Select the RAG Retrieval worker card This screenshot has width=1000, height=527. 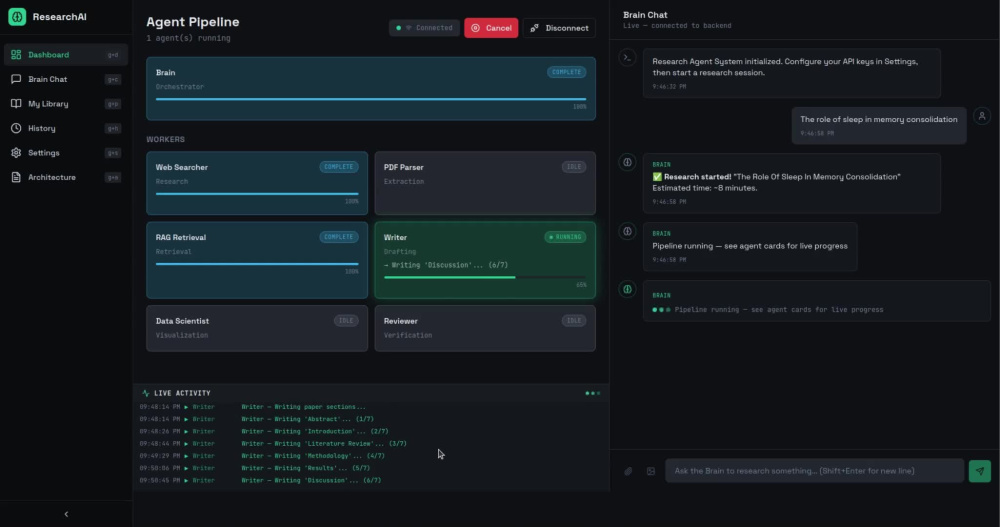tap(257, 260)
